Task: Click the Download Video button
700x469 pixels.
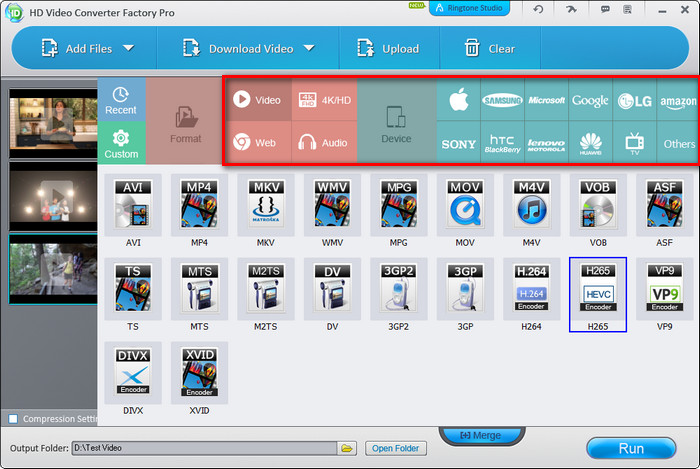Action: pyautogui.click(x=238, y=48)
